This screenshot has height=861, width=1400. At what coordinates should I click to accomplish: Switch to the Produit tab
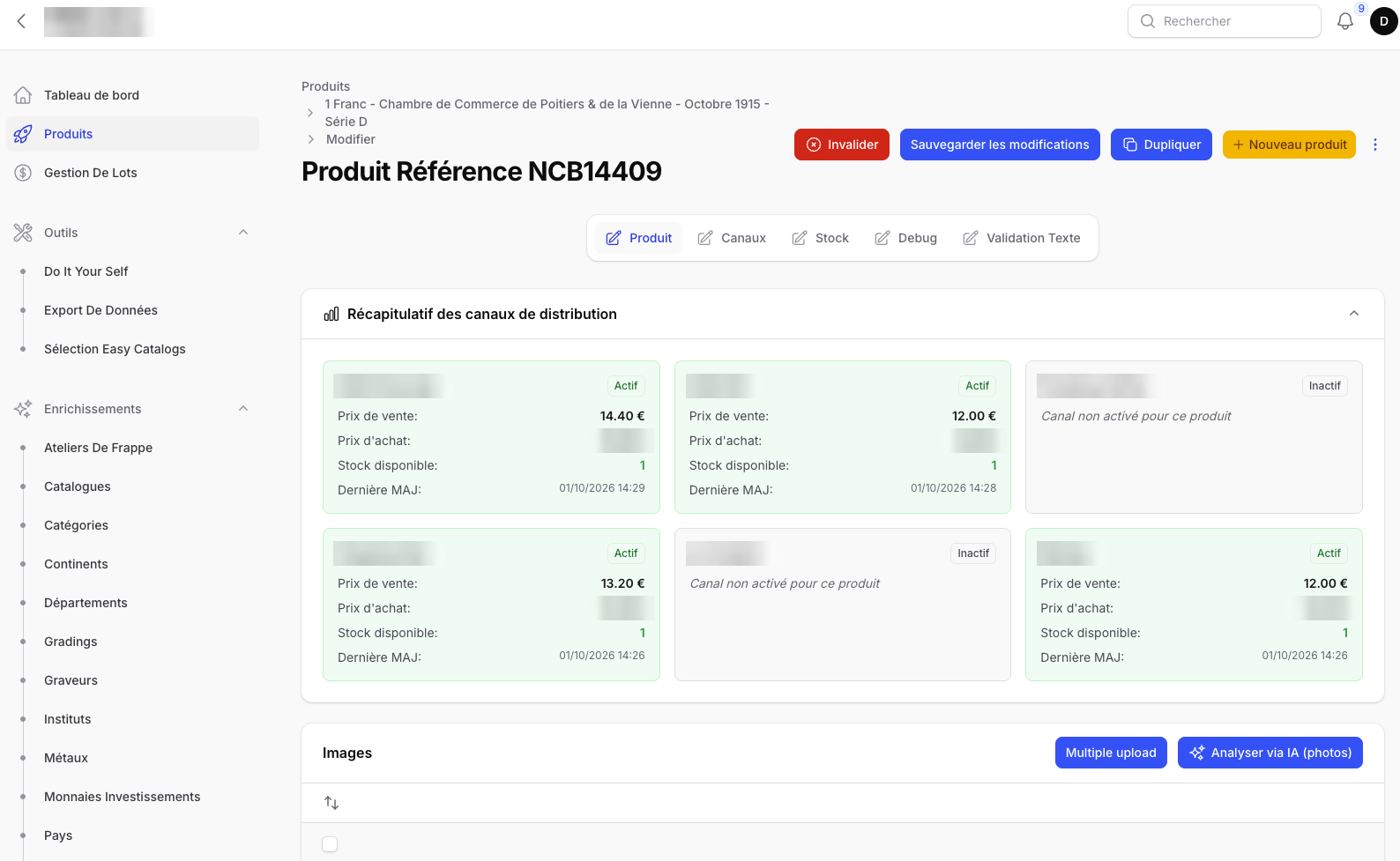(x=638, y=238)
